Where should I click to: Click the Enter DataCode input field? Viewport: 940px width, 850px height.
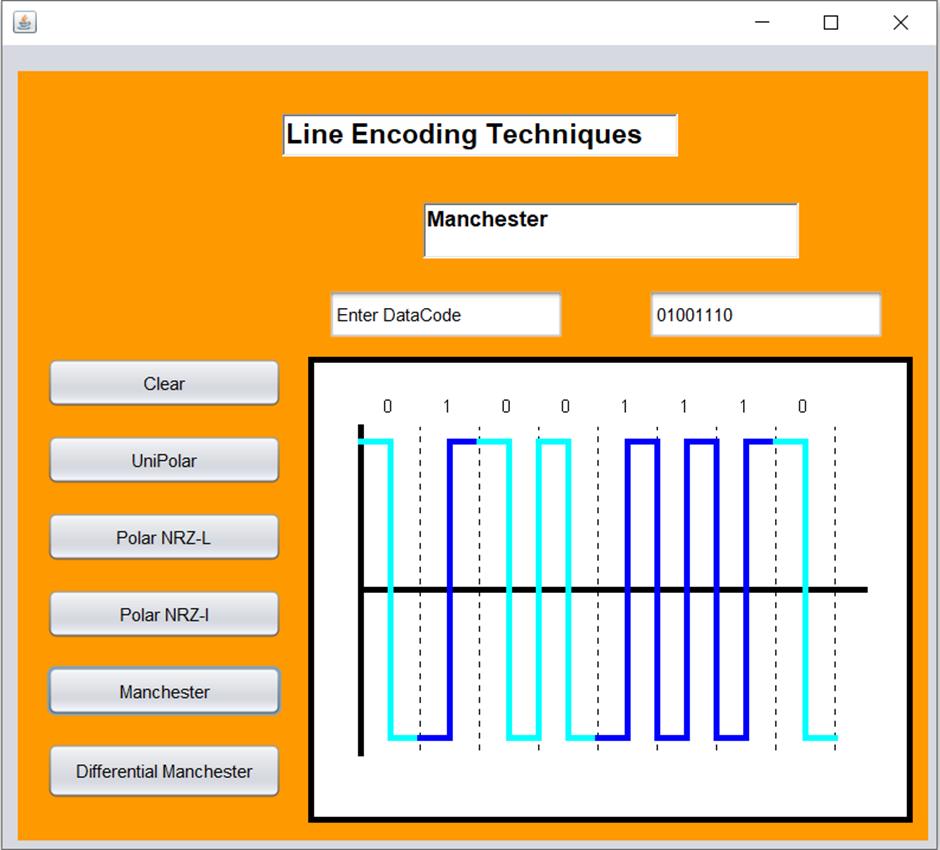[x=446, y=314]
